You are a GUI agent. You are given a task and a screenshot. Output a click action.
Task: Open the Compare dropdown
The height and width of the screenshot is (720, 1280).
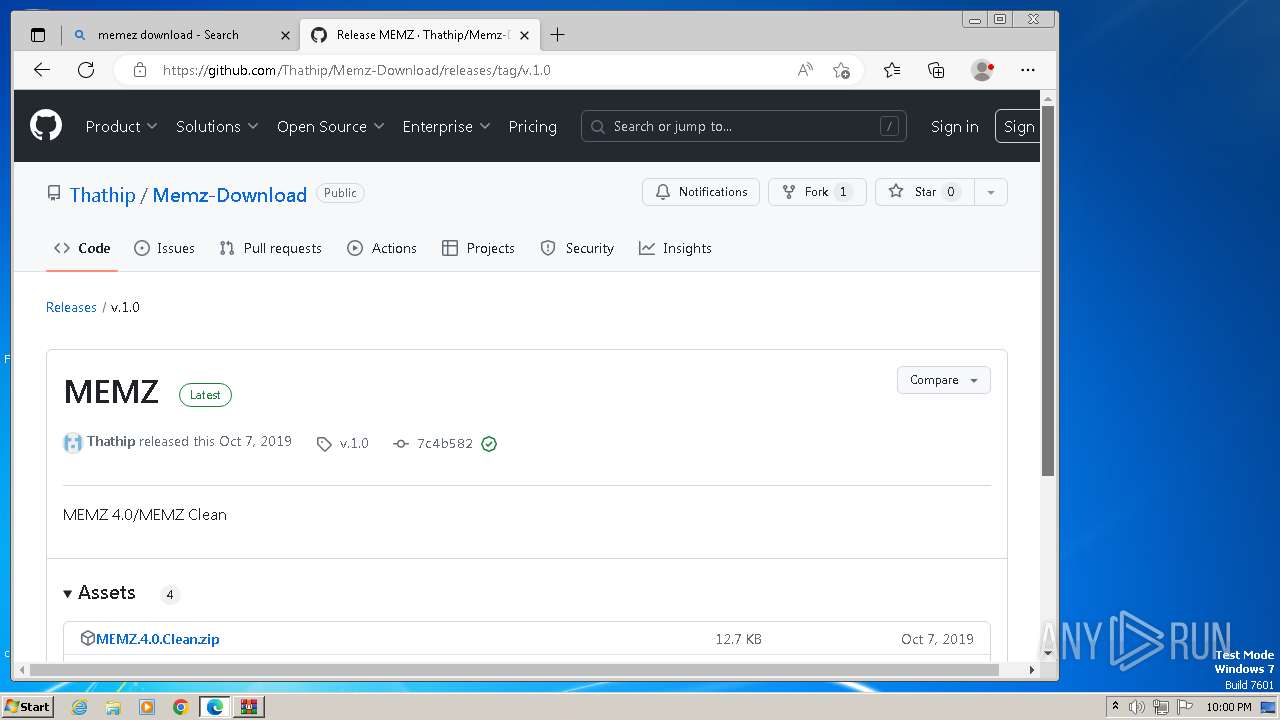[x=944, y=380]
